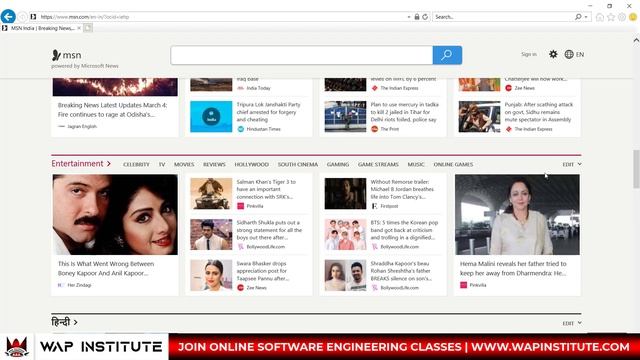Open the Hema Malini airport photo

(x=517, y=215)
